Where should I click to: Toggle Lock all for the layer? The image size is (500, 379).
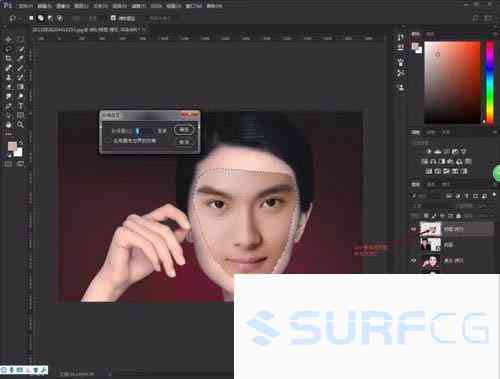coord(459,216)
